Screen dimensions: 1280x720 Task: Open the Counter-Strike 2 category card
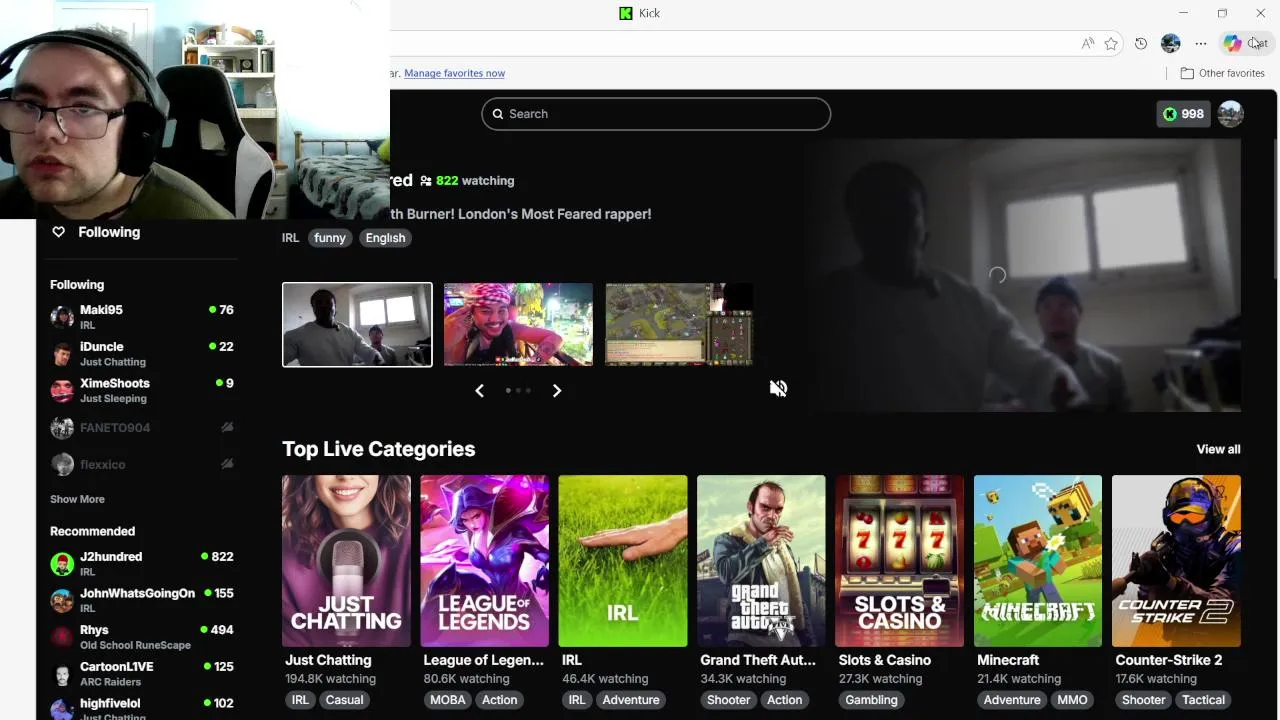[1176, 561]
